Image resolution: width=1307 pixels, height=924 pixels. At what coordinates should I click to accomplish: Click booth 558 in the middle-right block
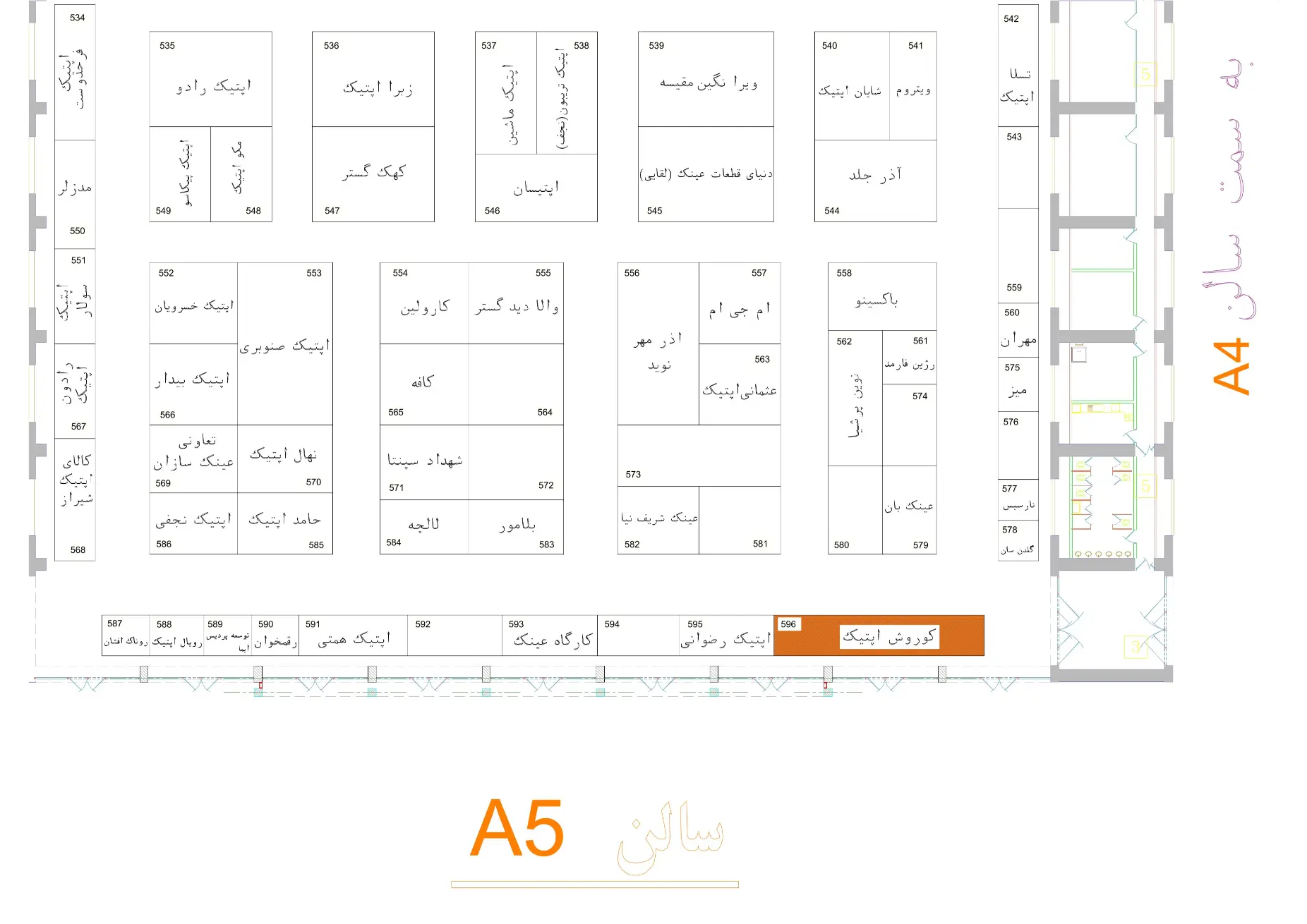882,297
